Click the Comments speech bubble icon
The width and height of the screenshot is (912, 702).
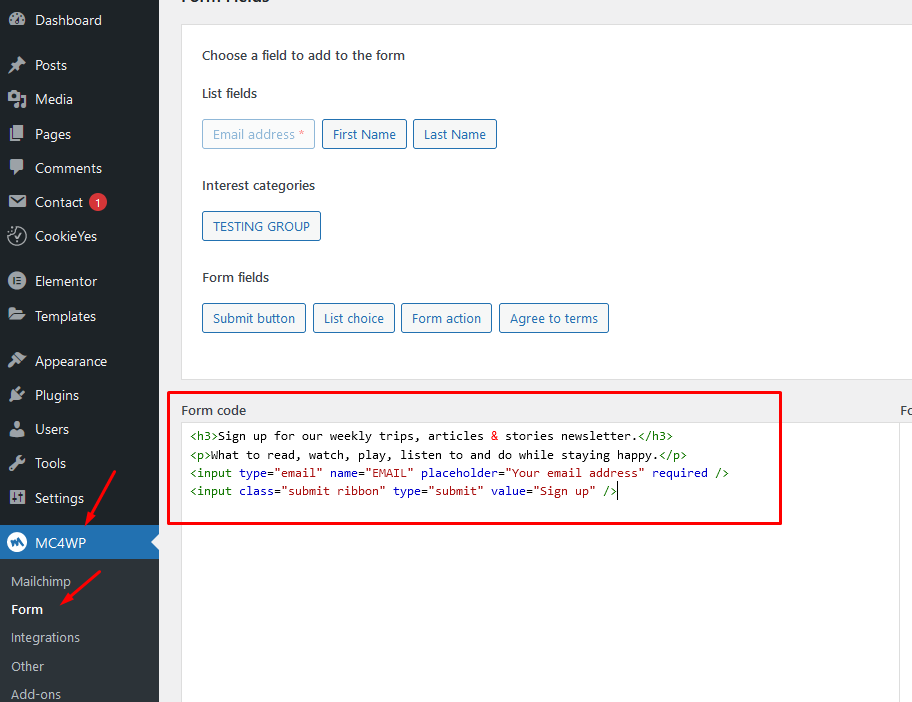(17, 168)
